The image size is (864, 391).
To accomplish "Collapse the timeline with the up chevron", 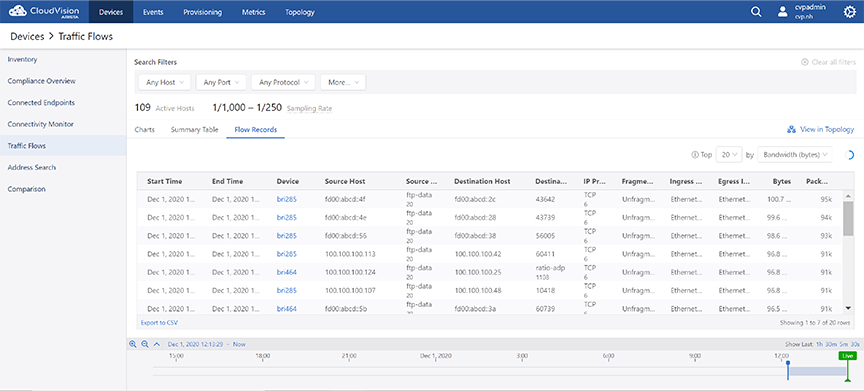I will tap(156, 344).
